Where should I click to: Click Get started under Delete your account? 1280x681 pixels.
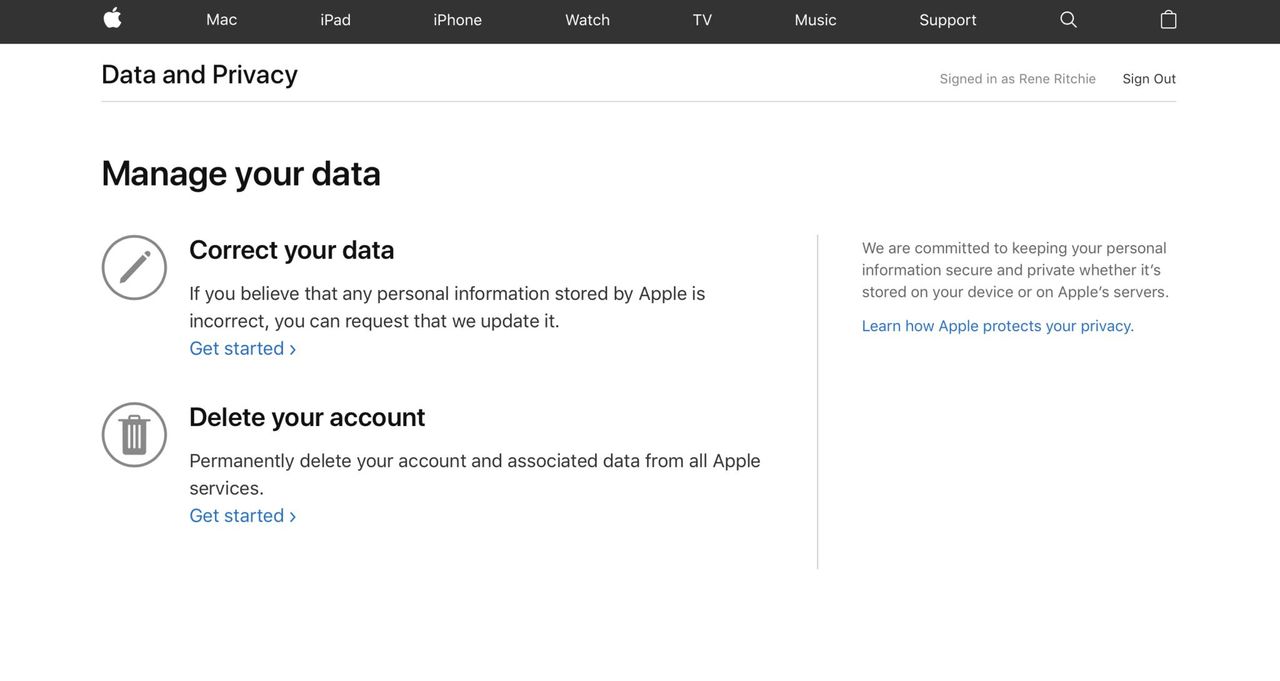point(243,515)
